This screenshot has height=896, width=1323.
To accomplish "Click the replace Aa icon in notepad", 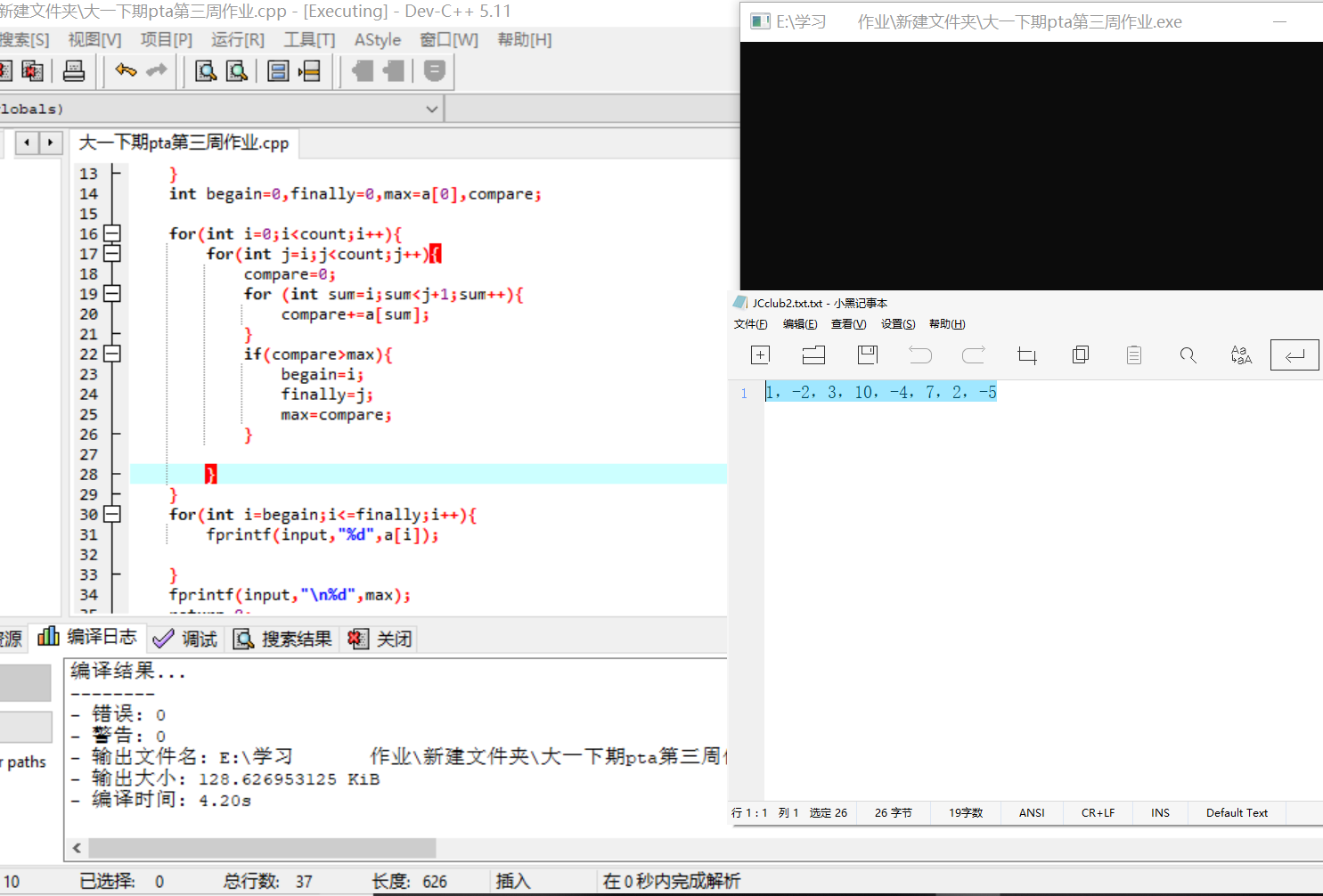I will (1241, 355).
